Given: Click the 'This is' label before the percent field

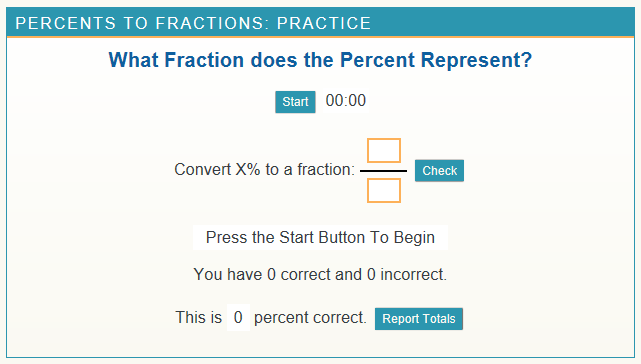Looking at the screenshot, I should tap(199, 317).
